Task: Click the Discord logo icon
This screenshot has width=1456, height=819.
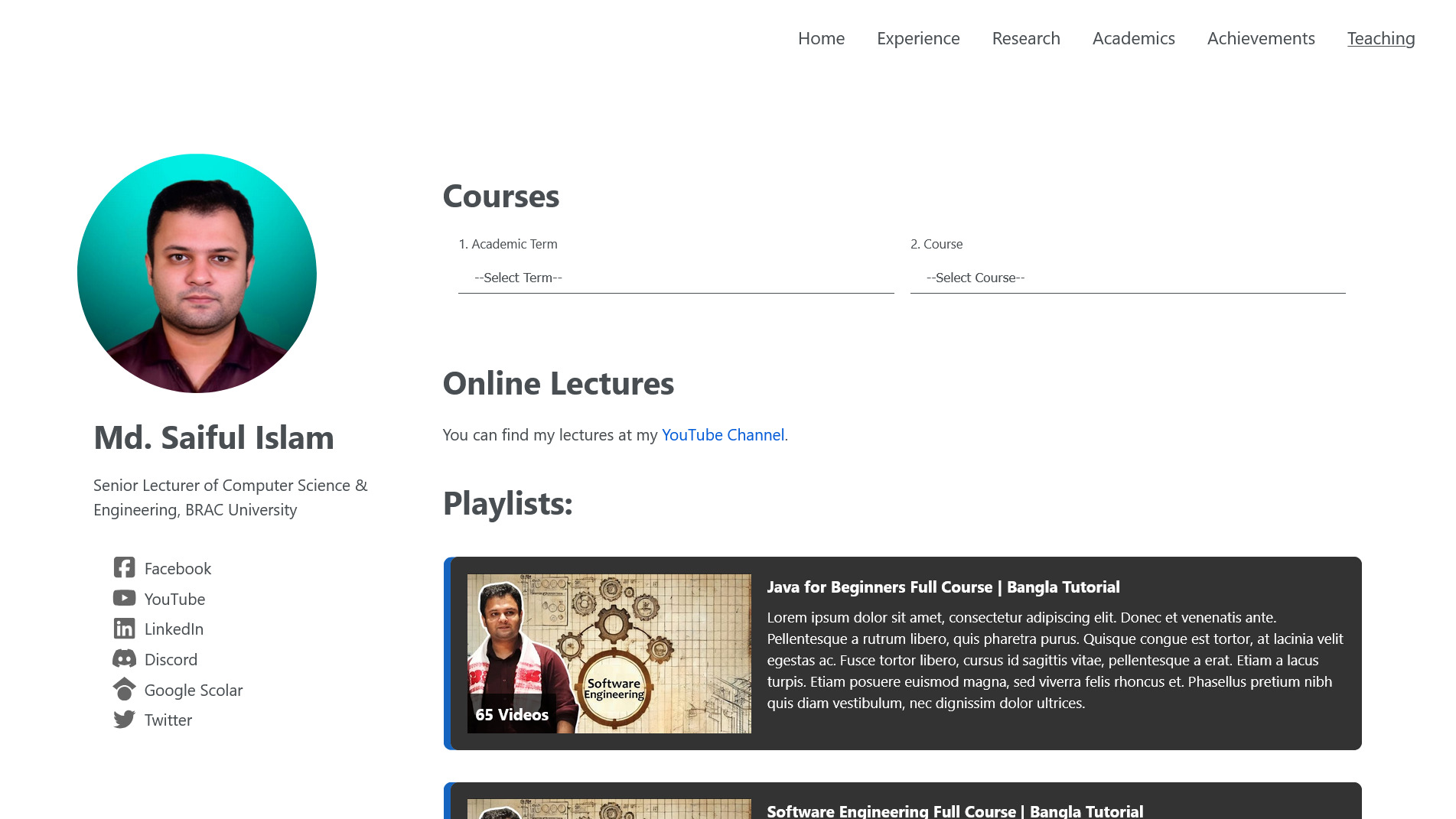Action: pyautogui.click(x=124, y=658)
